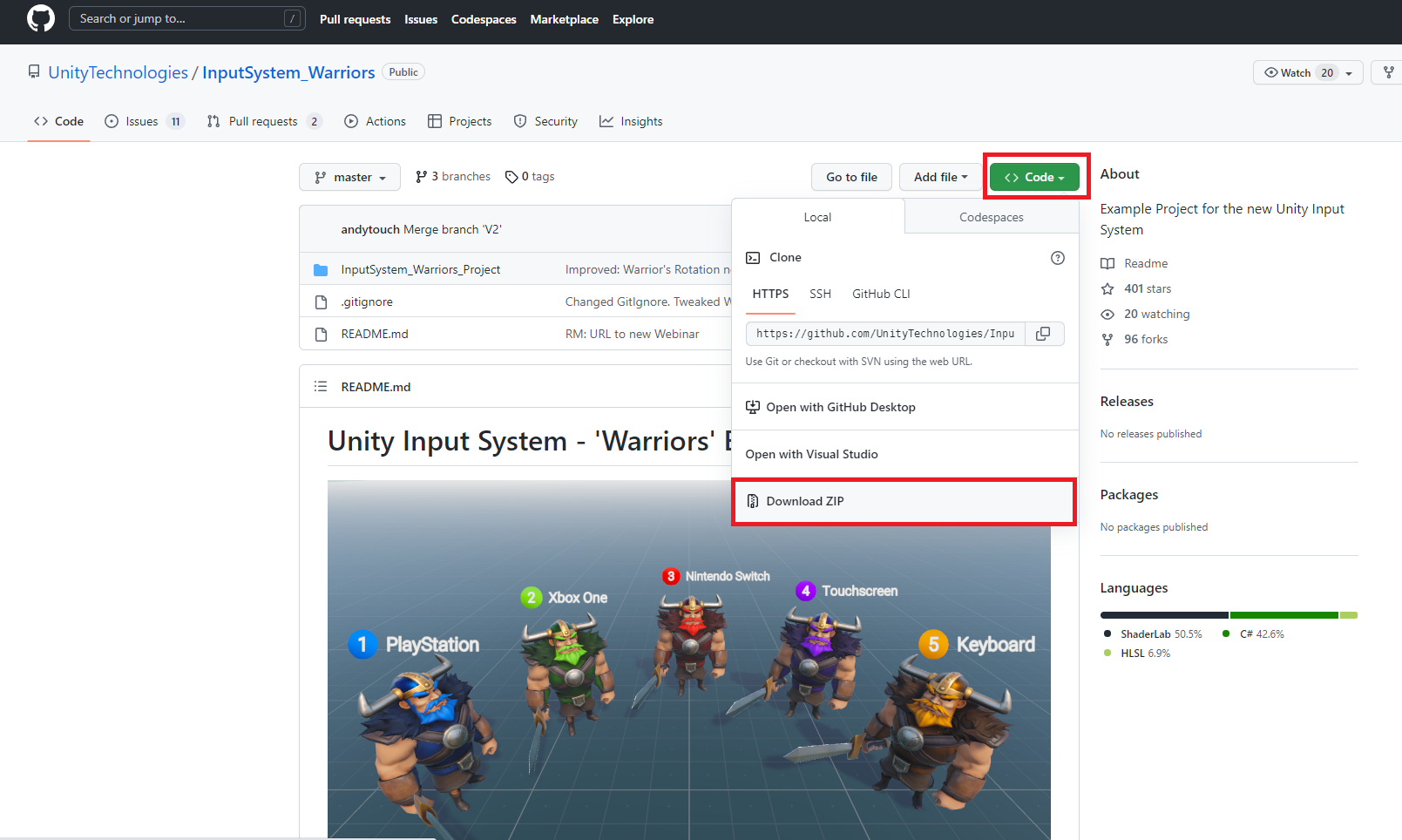Click the Go to file button
Image resolution: width=1402 pixels, height=840 pixels.
[x=851, y=177]
